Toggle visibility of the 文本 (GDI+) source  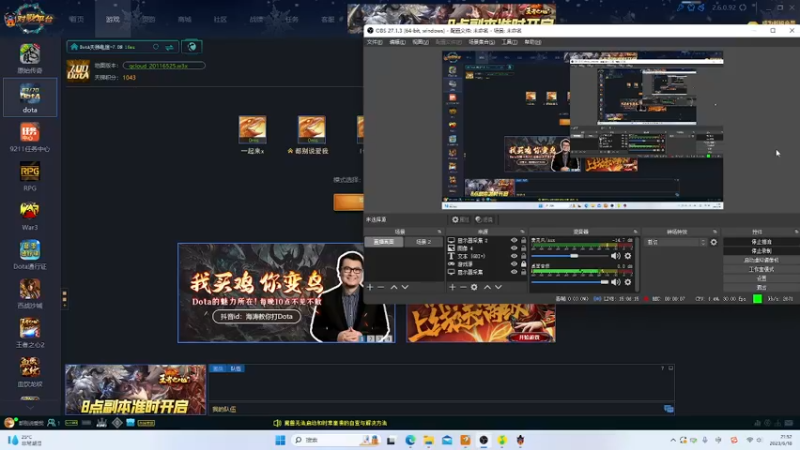pos(514,256)
